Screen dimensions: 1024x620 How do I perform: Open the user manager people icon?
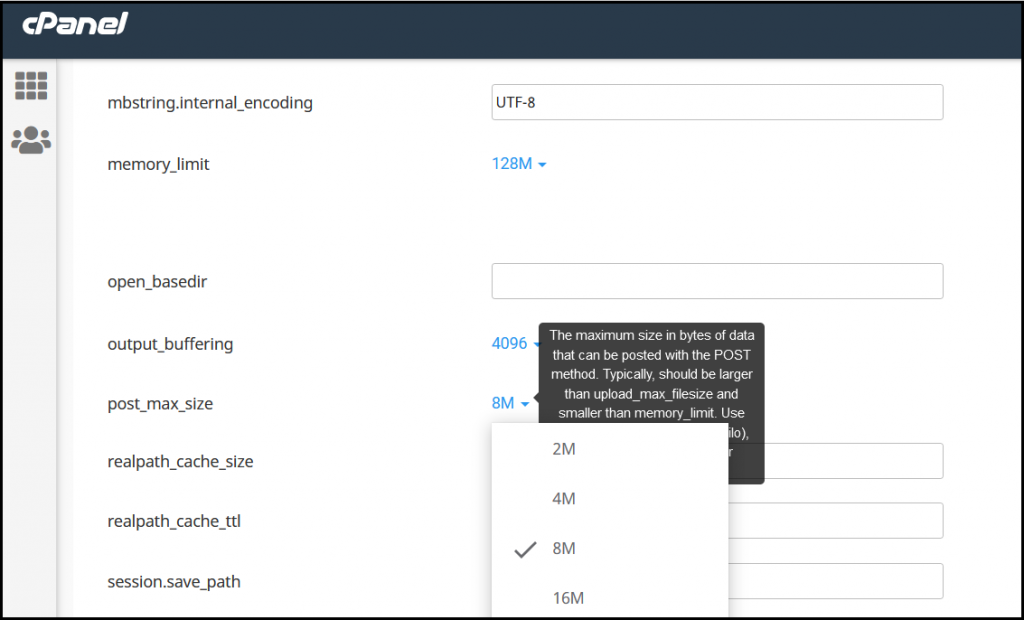coord(31,140)
